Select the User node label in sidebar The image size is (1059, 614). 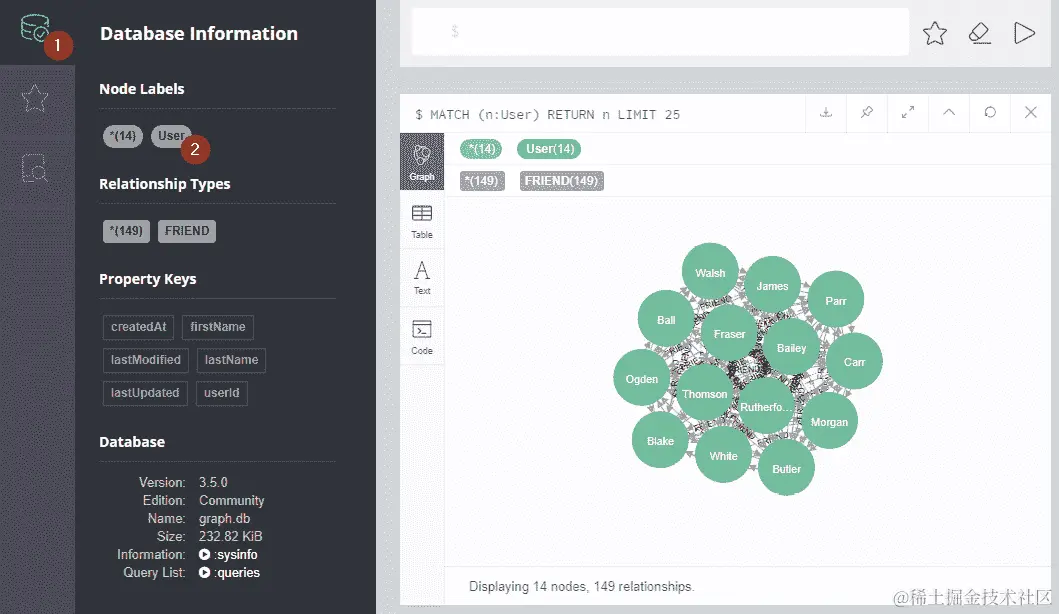point(171,136)
